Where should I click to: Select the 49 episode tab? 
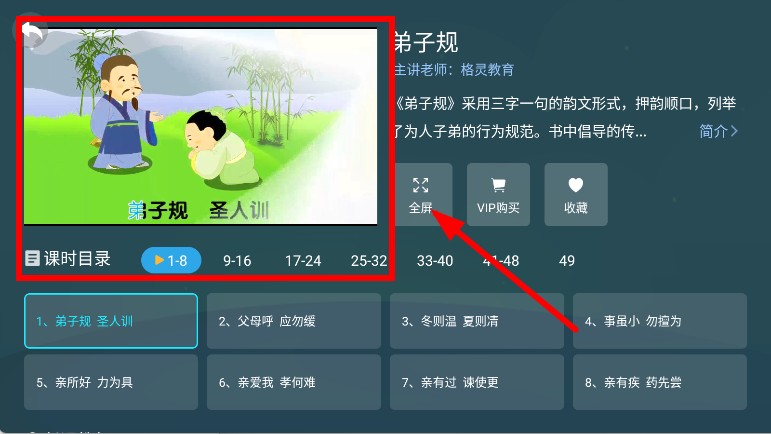click(x=566, y=260)
